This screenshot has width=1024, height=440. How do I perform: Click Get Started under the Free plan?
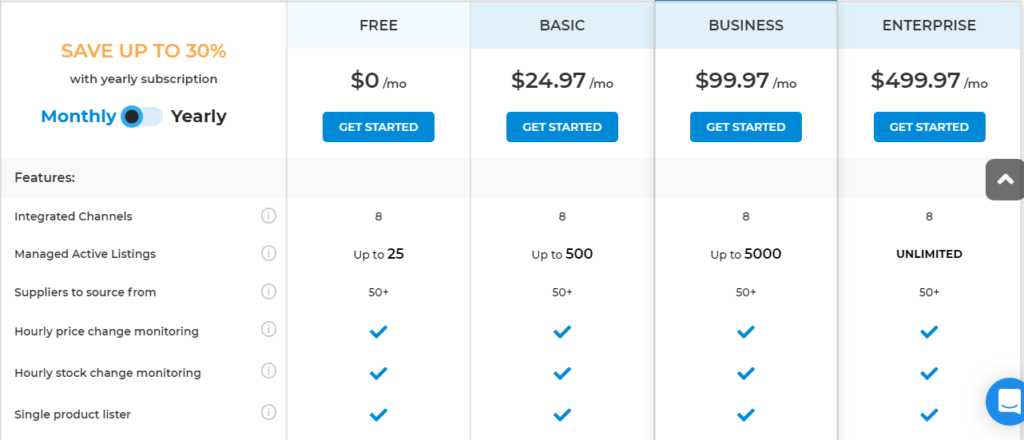(378, 127)
